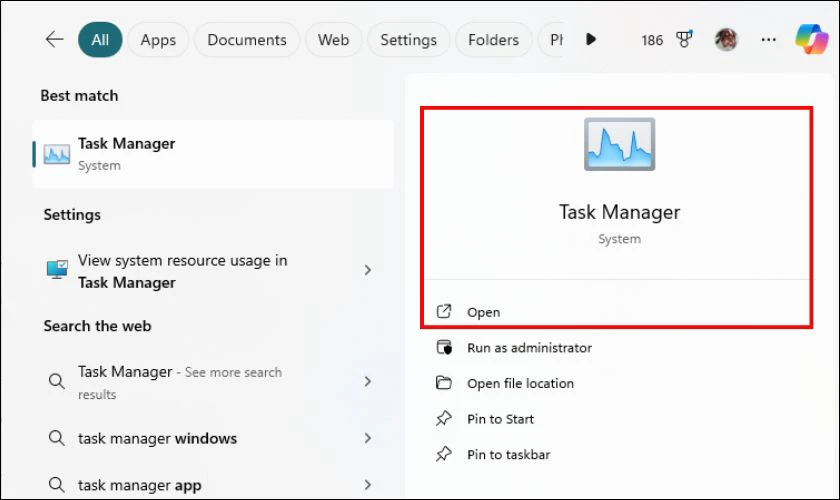Open View system resource usage in Task Manager

coord(213,271)
